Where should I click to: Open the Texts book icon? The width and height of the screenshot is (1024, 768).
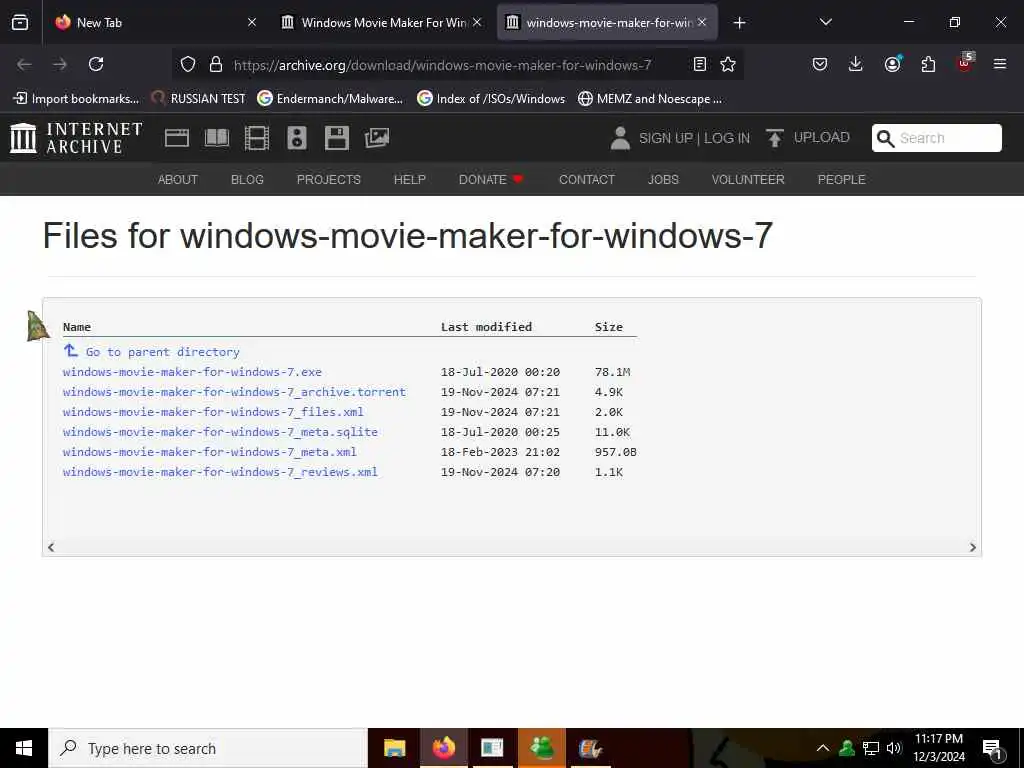click(x=217, y=138)
